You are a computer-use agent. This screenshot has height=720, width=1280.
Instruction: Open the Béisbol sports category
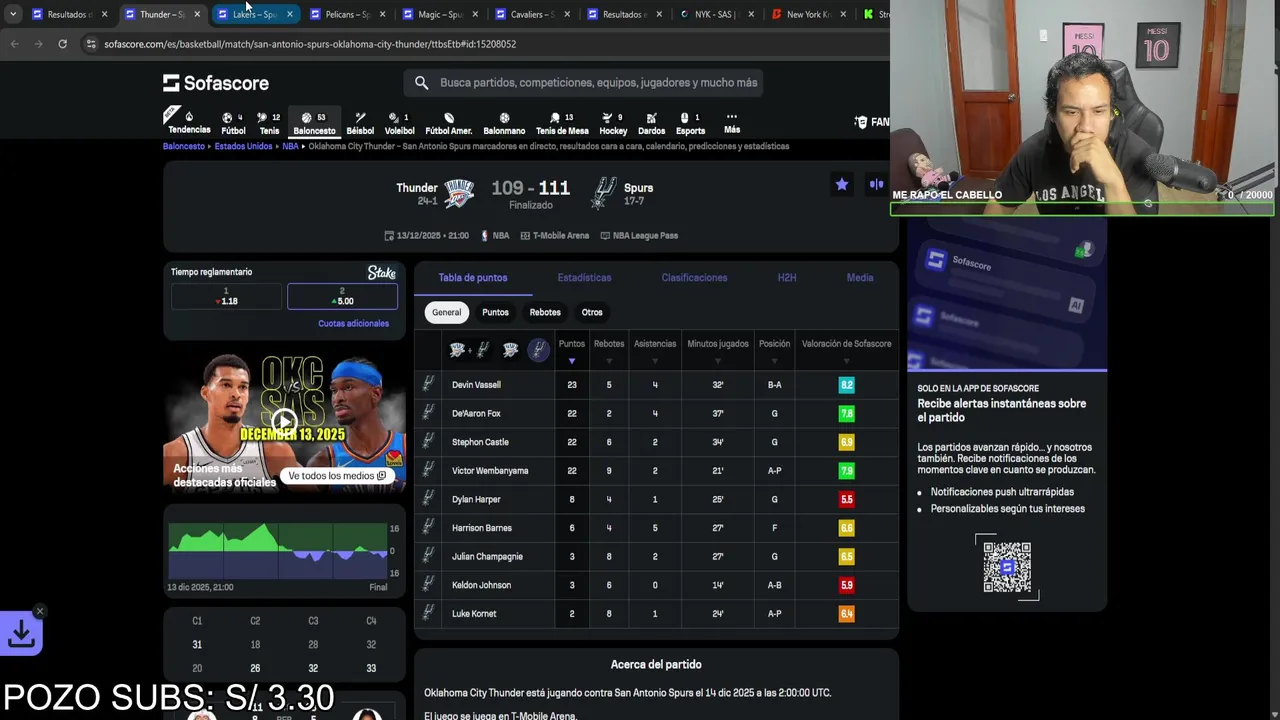point(360,123)
